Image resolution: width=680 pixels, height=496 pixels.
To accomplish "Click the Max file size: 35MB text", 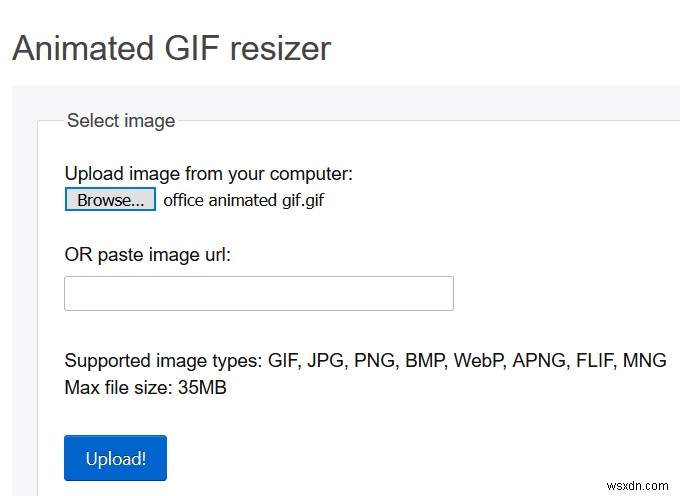I will [145, 387].
